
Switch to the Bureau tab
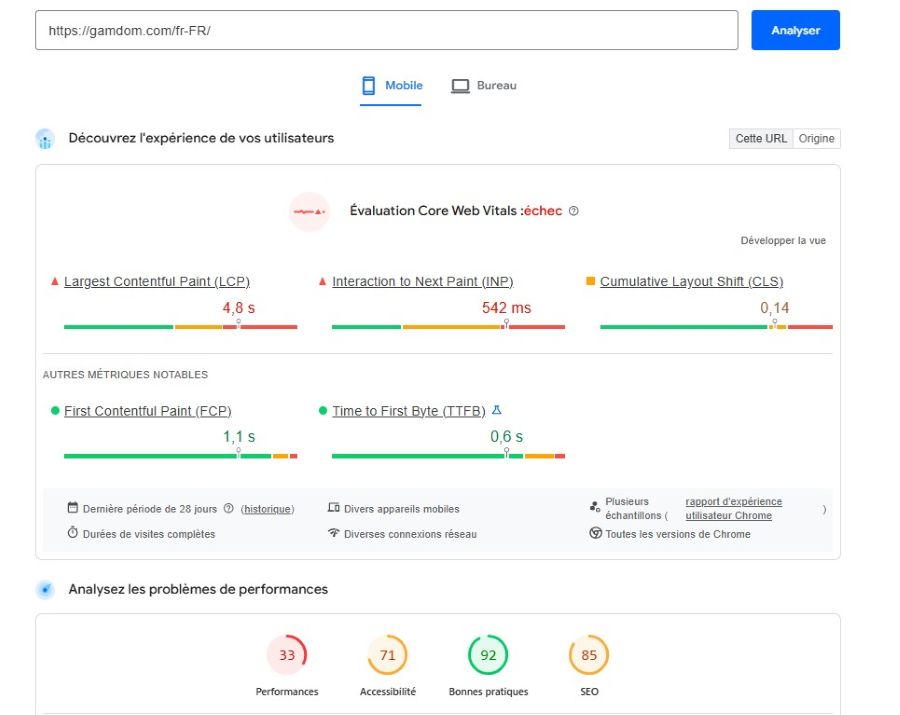[x=483, y=86]
